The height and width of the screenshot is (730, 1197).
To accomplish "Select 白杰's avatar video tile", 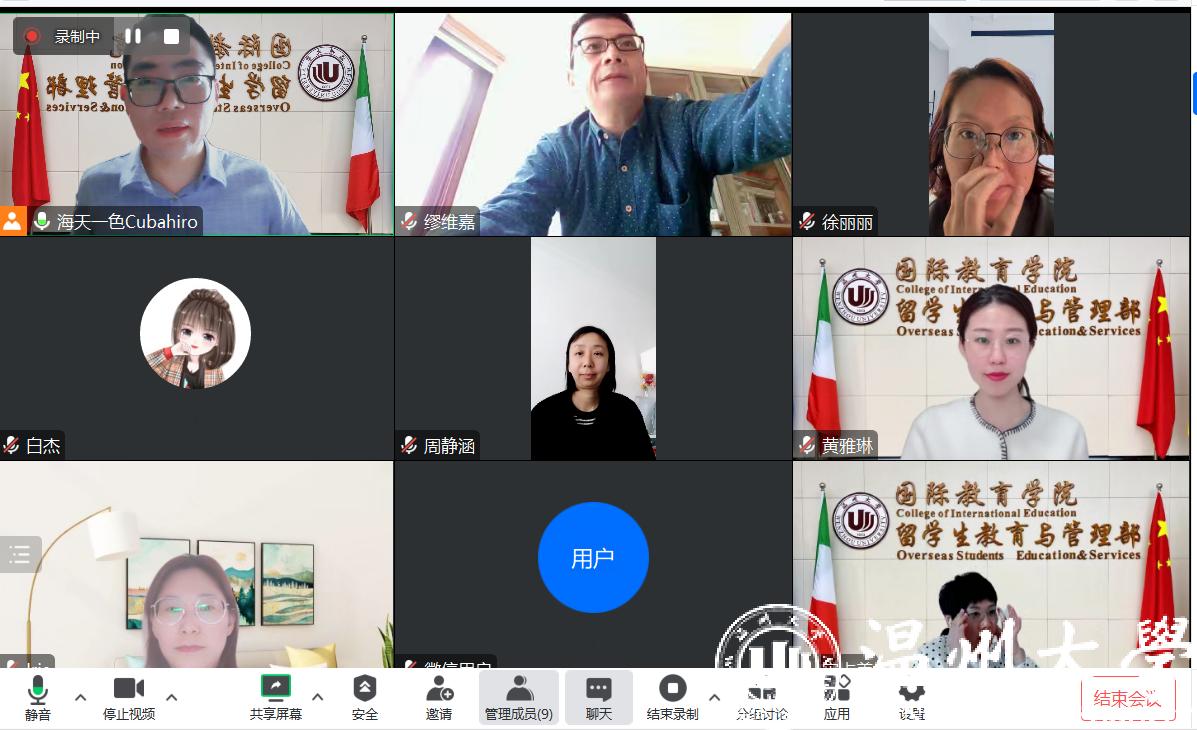I will pyautogui.click(x=195, y=334).
